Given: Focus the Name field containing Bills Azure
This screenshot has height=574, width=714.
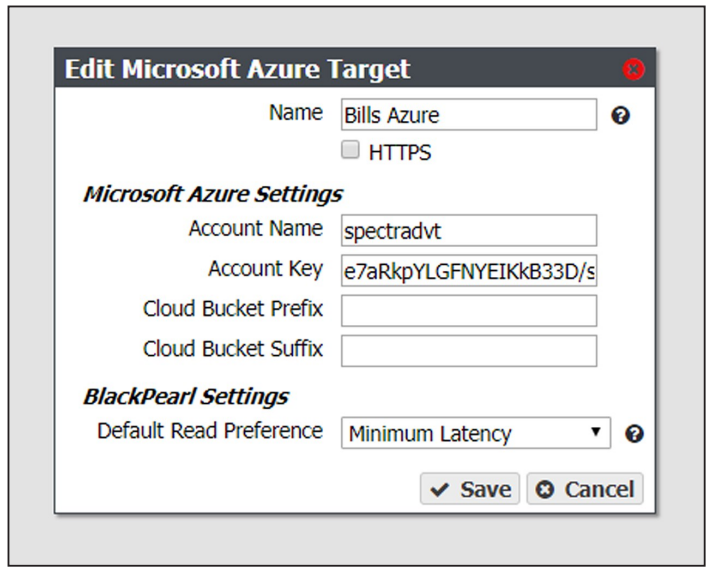Looking at the screenshot, I should coord(469,115).
